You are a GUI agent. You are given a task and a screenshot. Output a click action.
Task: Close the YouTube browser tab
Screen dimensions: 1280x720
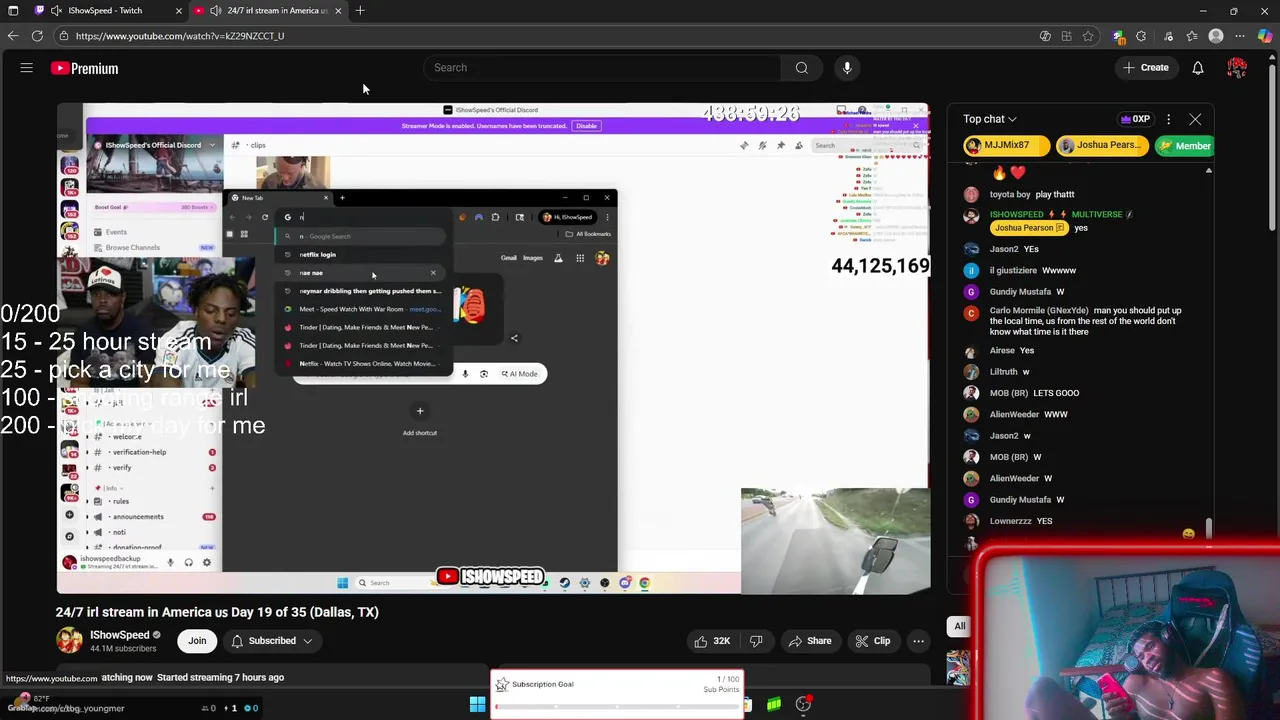tap(338, 10)
